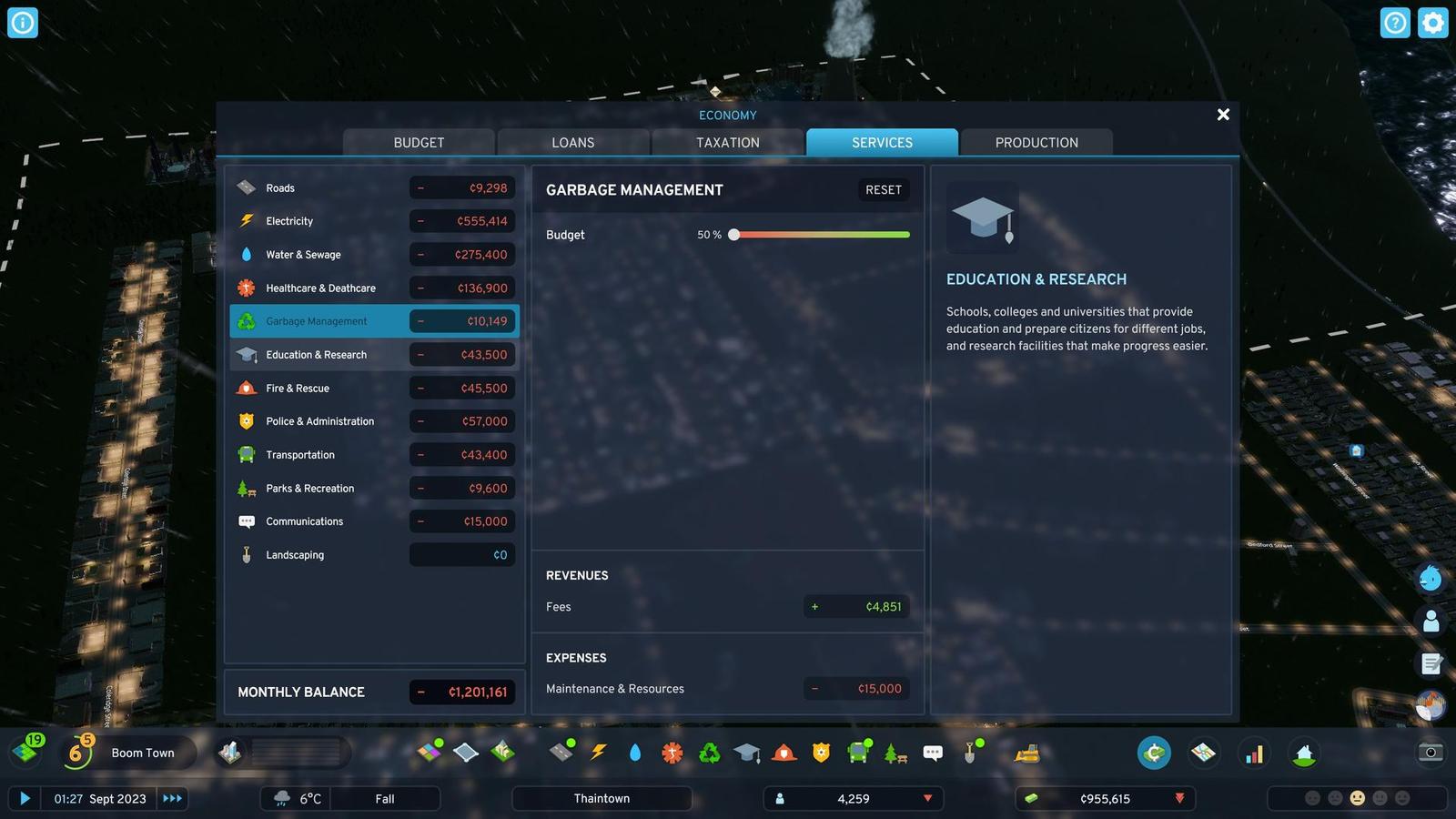Expand the money trend arrow
Viewport: 1456px width, 819px height.
(x=1179, y=798)
